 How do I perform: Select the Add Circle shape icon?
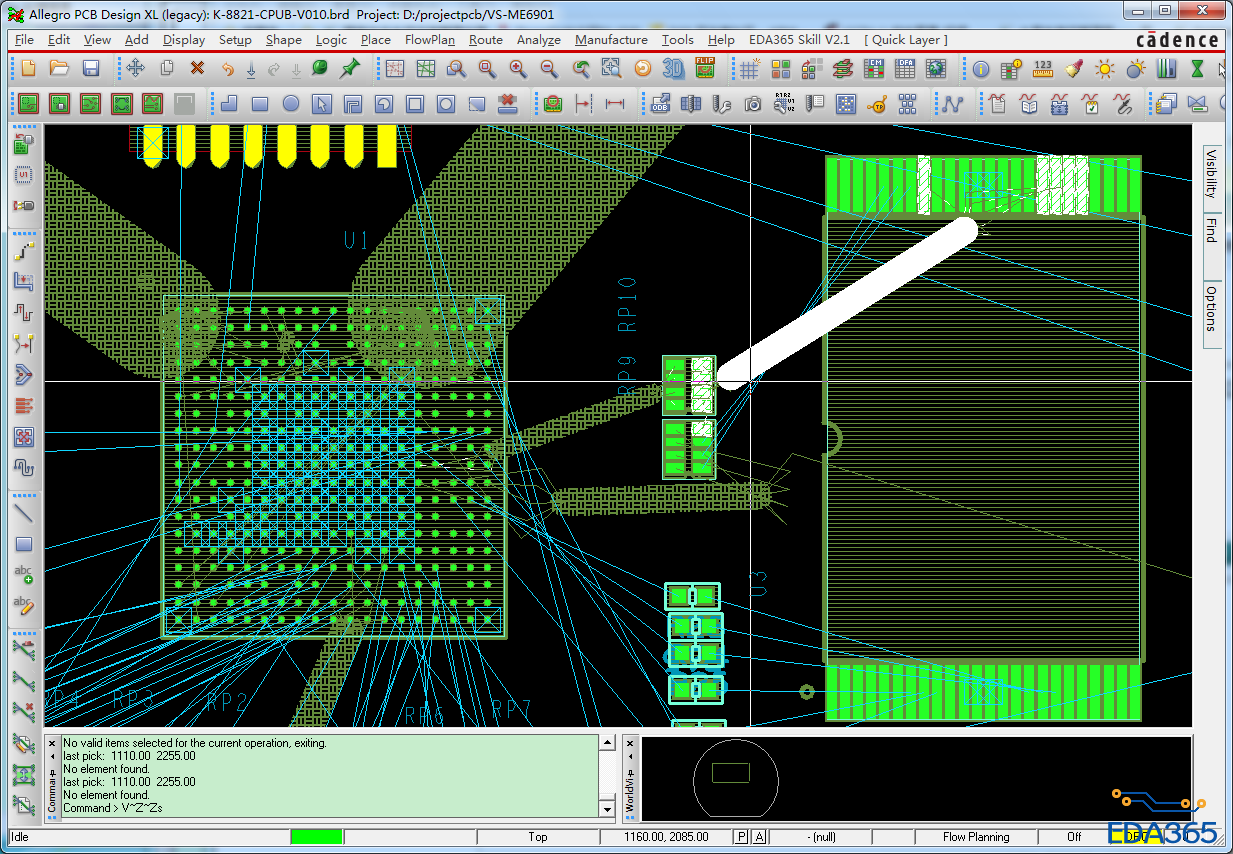pos(291,104)
